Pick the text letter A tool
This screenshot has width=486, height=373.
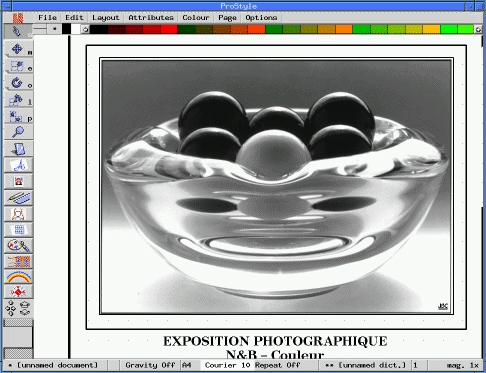(18, 165)
